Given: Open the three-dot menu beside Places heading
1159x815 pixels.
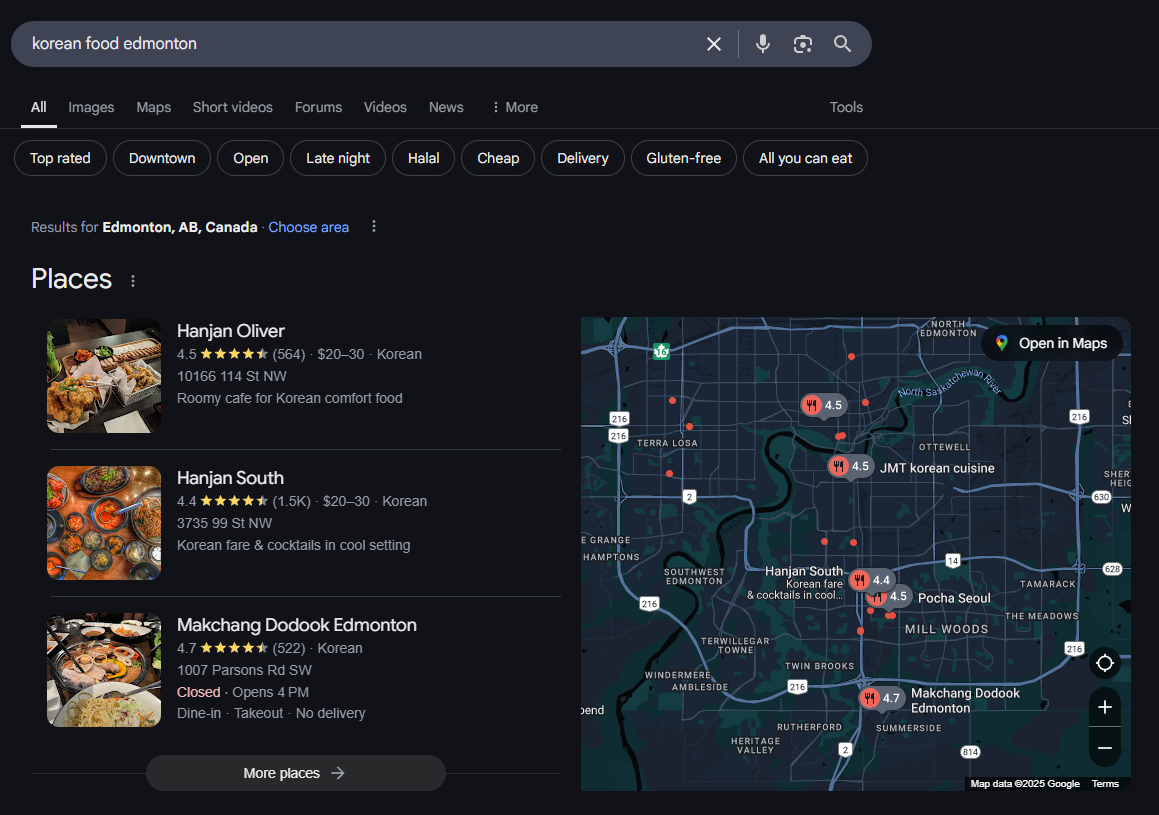Looking at the screenshot, I should point(133,281).
